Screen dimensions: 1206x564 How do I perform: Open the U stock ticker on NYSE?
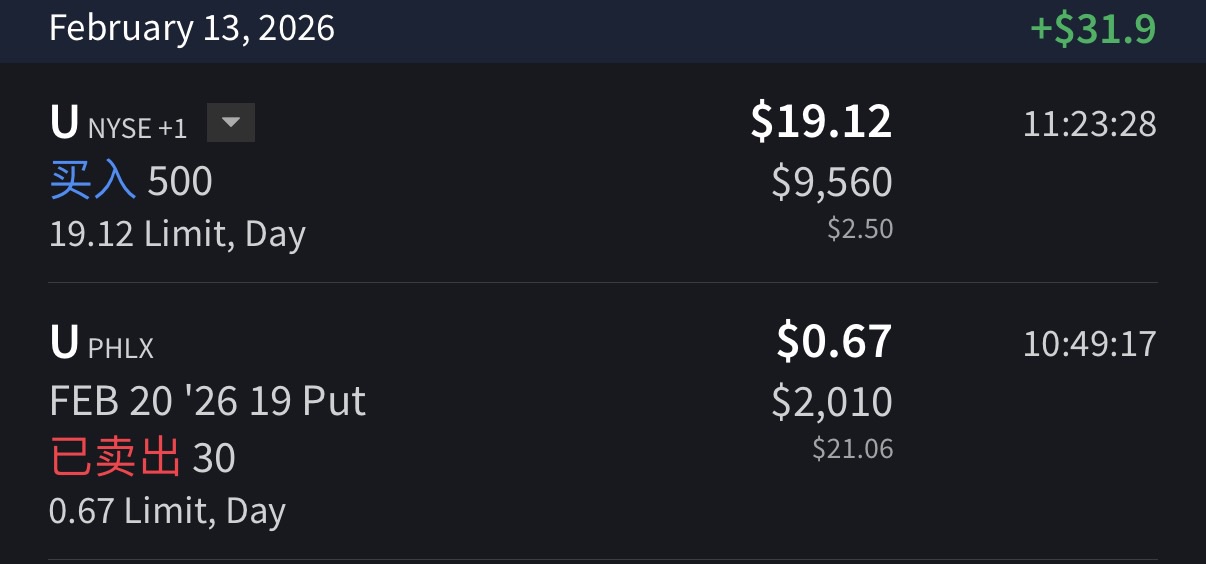(64, 124)
